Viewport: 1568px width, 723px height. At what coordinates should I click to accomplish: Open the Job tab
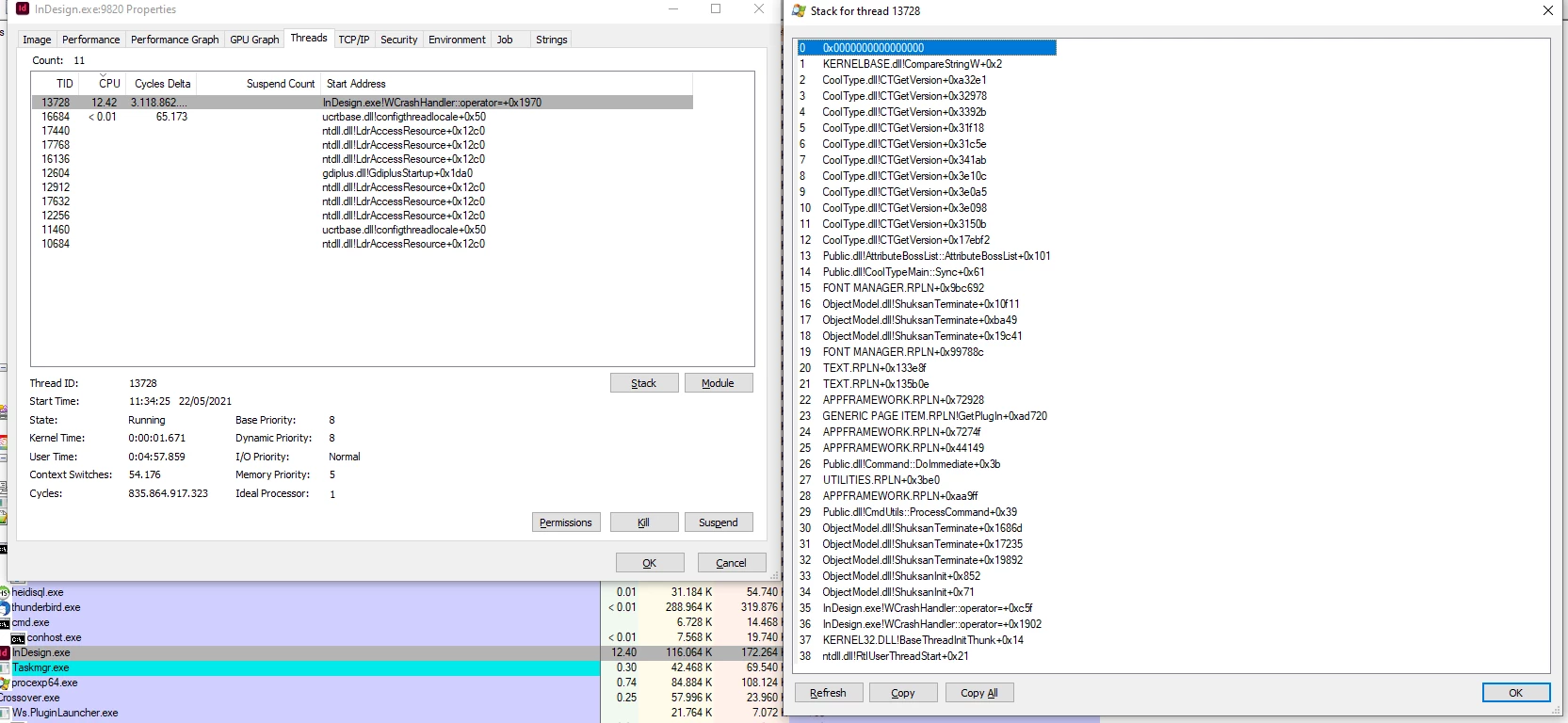point(505,40)
